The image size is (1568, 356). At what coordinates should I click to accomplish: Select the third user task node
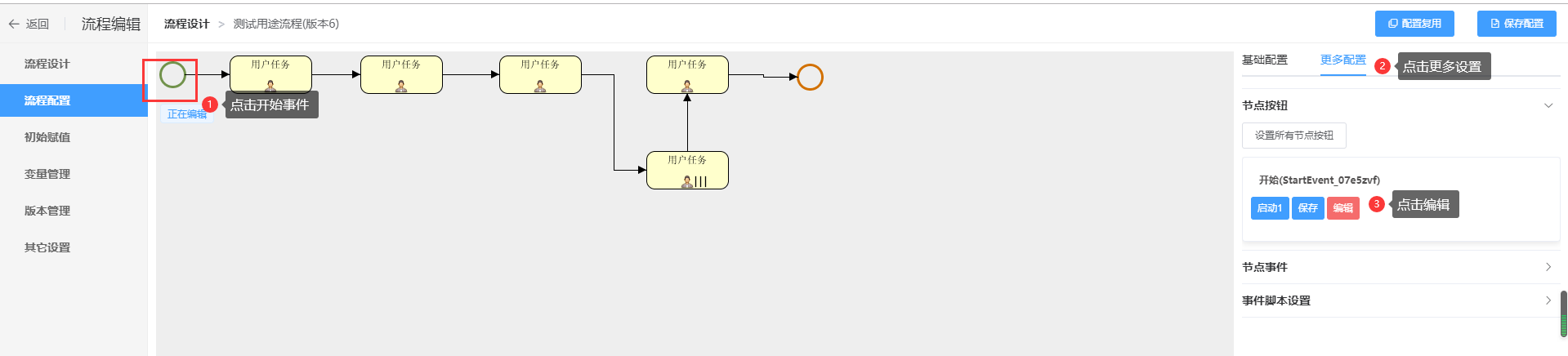click(540, 74)
